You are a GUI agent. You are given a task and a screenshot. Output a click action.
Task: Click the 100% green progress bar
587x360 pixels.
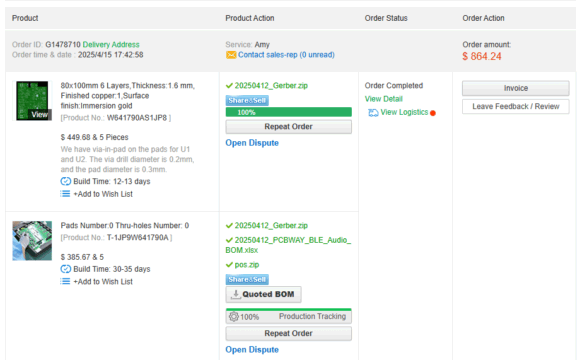point(288,112)
